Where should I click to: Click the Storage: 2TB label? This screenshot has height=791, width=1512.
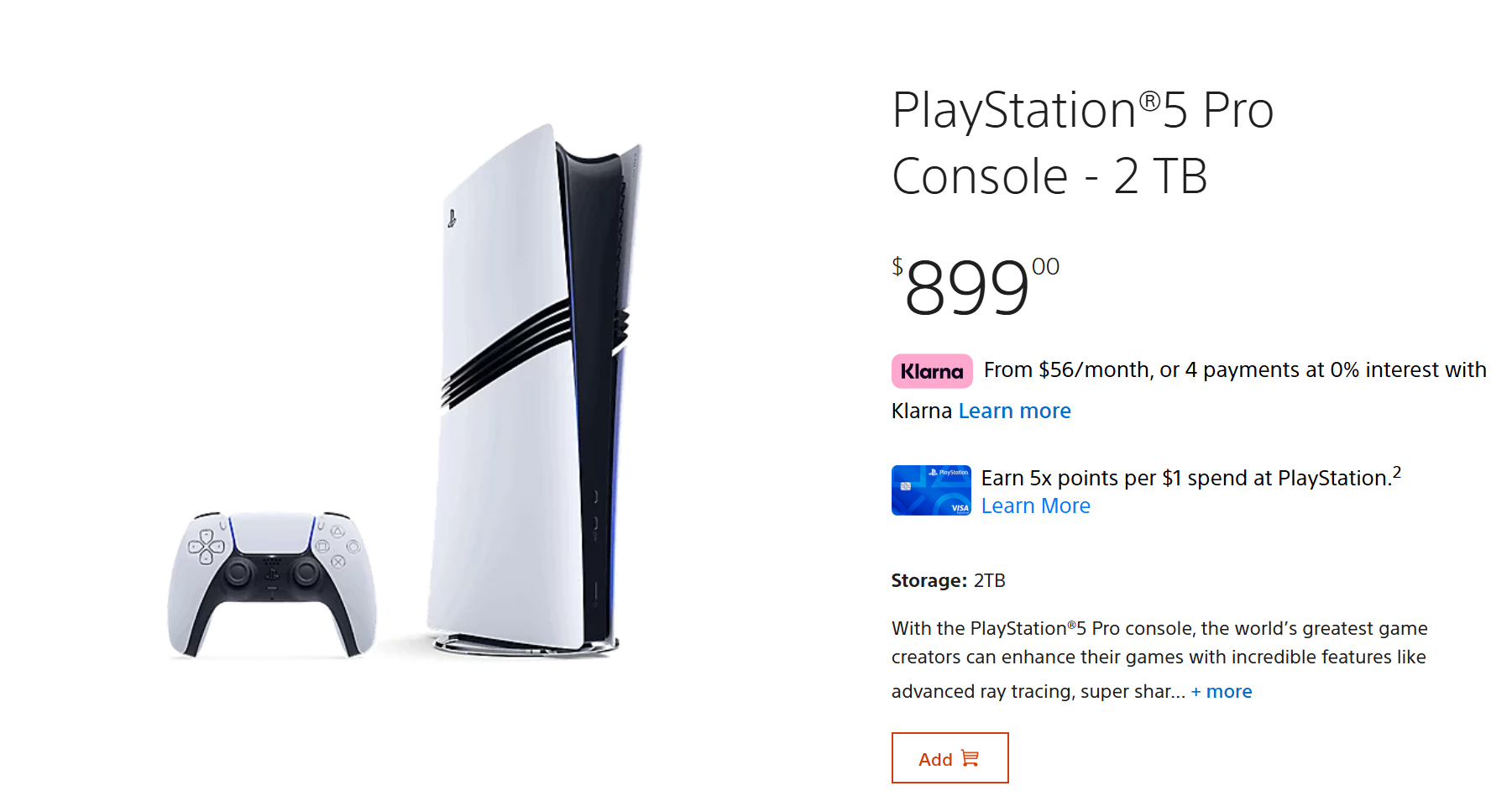pyautogui.click(x=948, y=580)
